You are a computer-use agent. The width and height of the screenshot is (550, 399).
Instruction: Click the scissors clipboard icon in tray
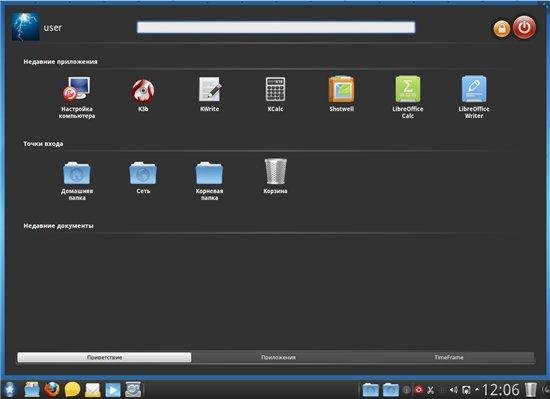tap(431, 390)
